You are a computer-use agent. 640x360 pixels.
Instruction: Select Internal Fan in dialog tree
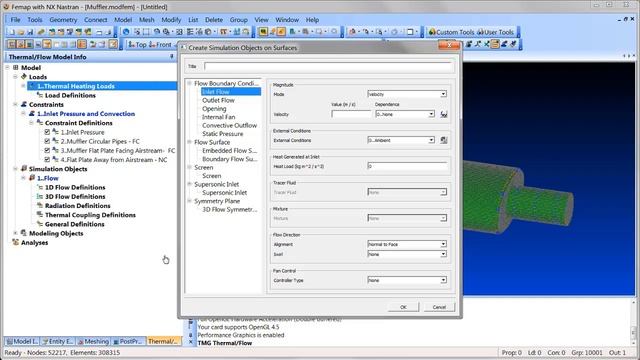[x=219, y=117]
